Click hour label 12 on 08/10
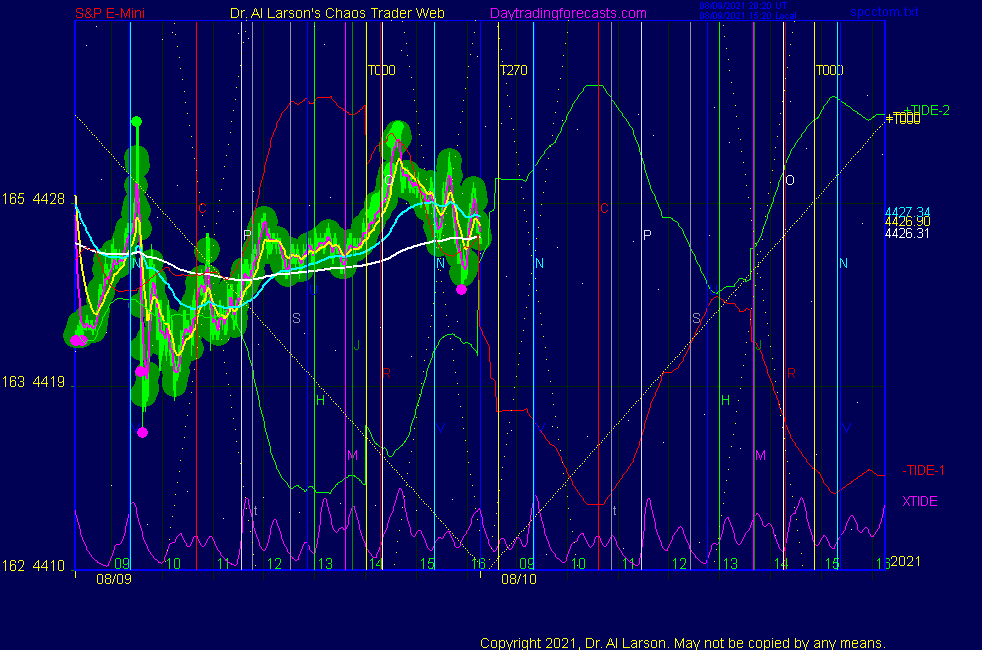982x650 pixels. click(680, 564)
